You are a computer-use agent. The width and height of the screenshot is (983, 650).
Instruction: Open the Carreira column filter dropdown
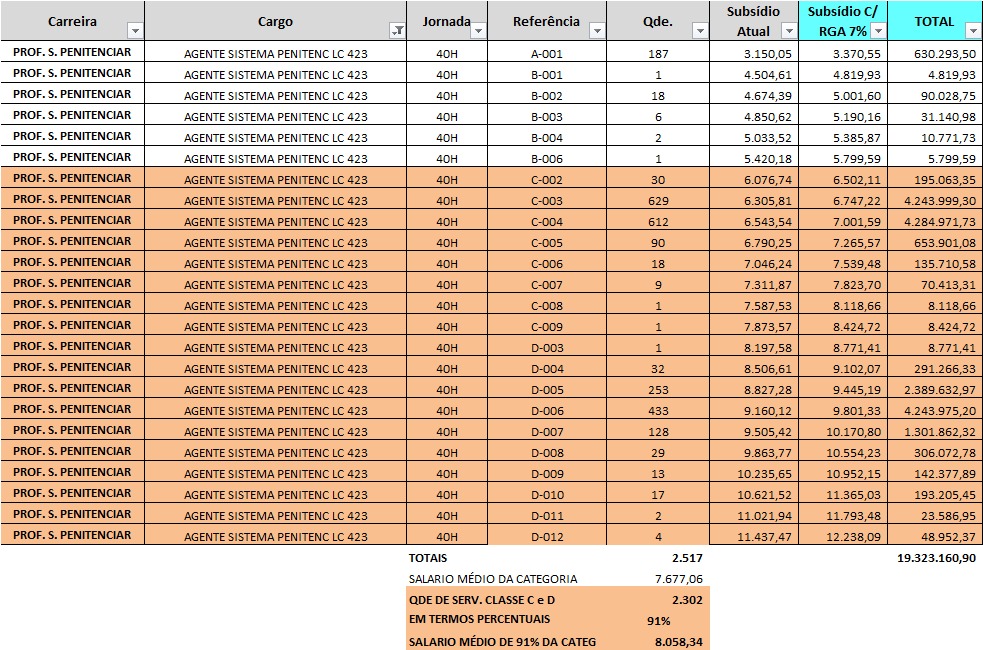[x=135, y=32]
